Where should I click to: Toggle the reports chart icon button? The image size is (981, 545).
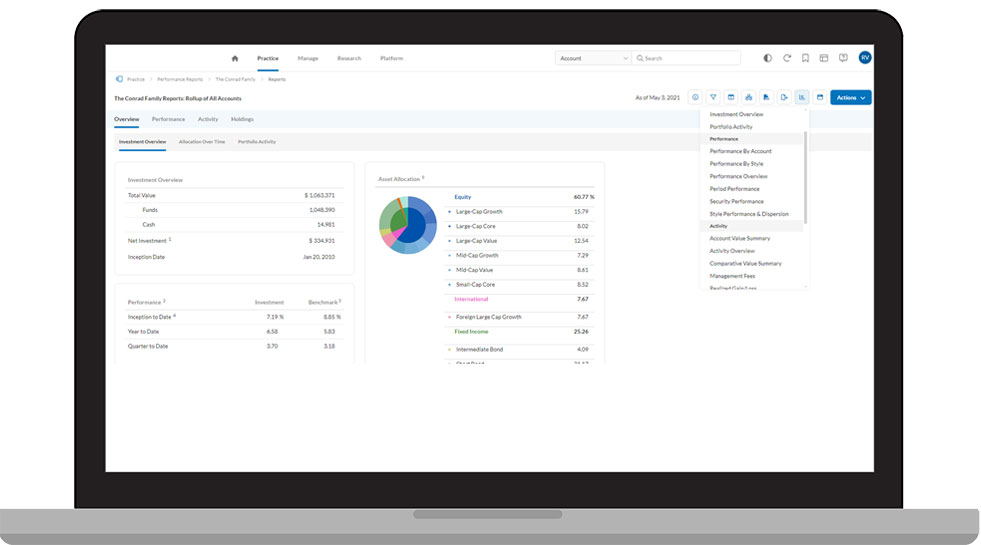tap(802, 98)
